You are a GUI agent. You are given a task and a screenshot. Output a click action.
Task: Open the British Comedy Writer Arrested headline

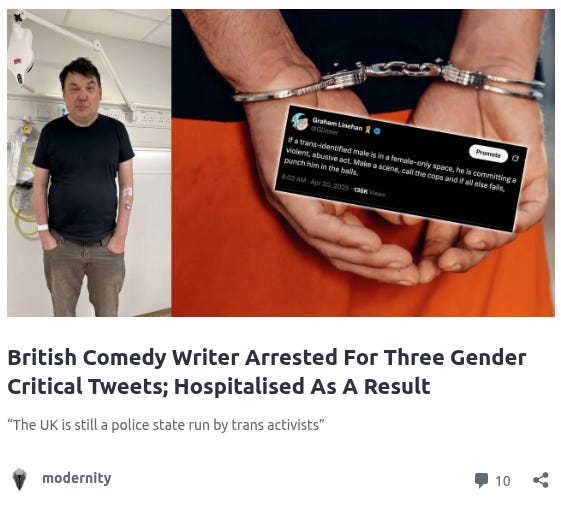point(267,371)
